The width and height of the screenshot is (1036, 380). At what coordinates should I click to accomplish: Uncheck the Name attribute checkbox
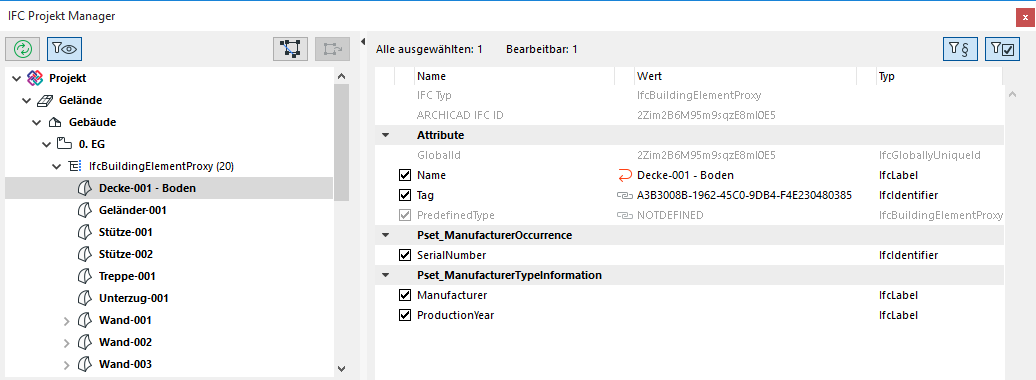pos(405,175)
